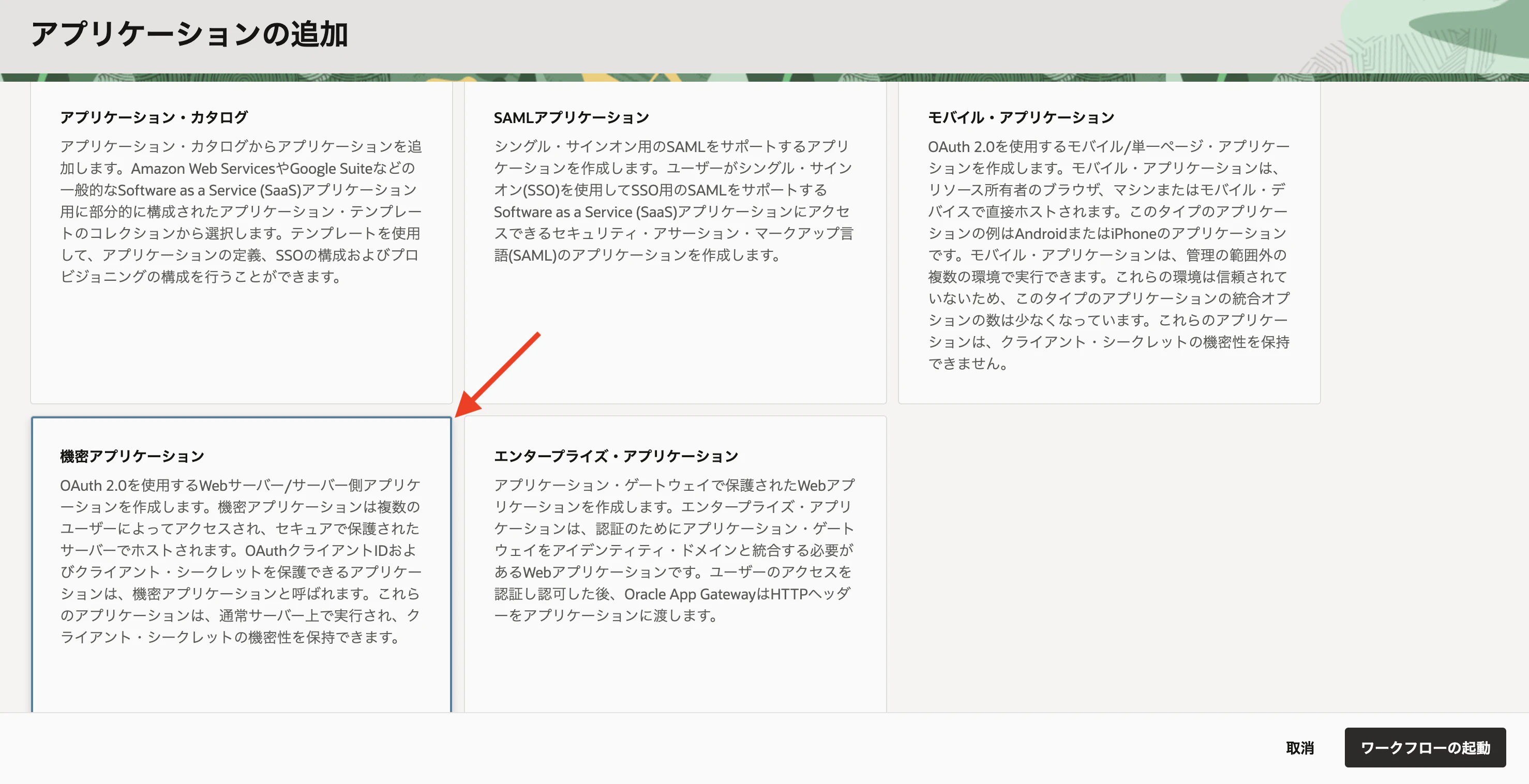Select the アプリケーション・カタログ card
1529x784 pixels.
pyautogui.click(x=242, y=244)
